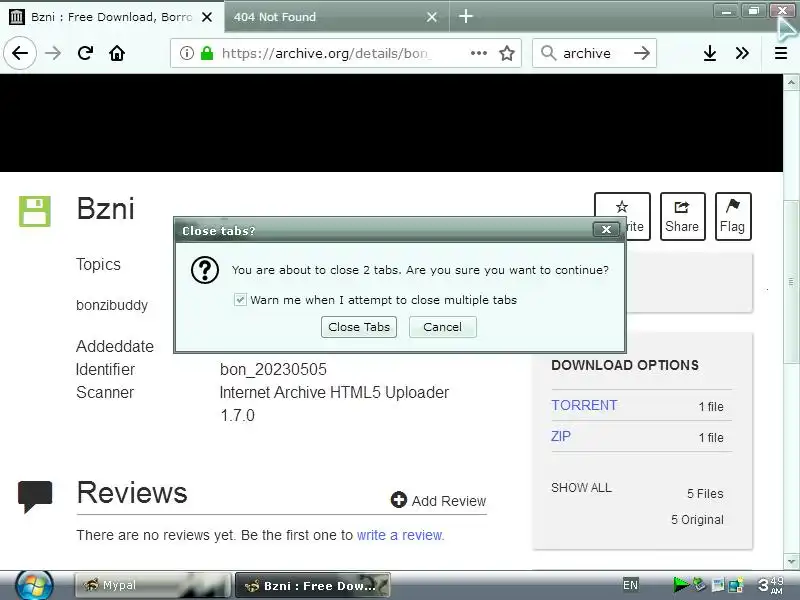Click the network tray icon
This screenshot has height=600, width=800.
tap(736, 585)
